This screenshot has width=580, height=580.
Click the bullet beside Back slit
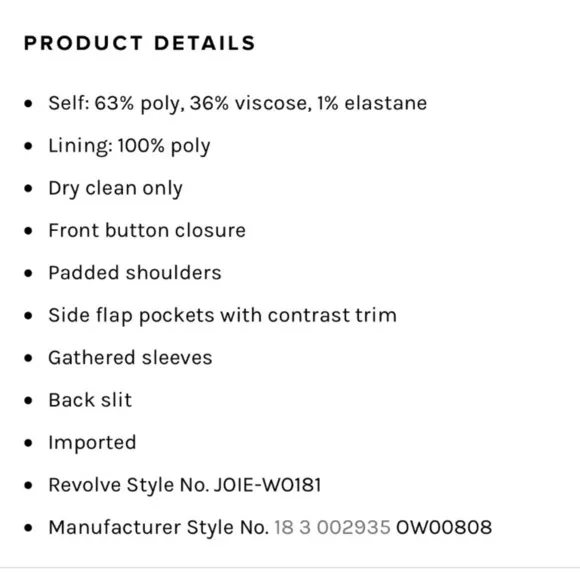pyautogui.click(x=28, y=401)
